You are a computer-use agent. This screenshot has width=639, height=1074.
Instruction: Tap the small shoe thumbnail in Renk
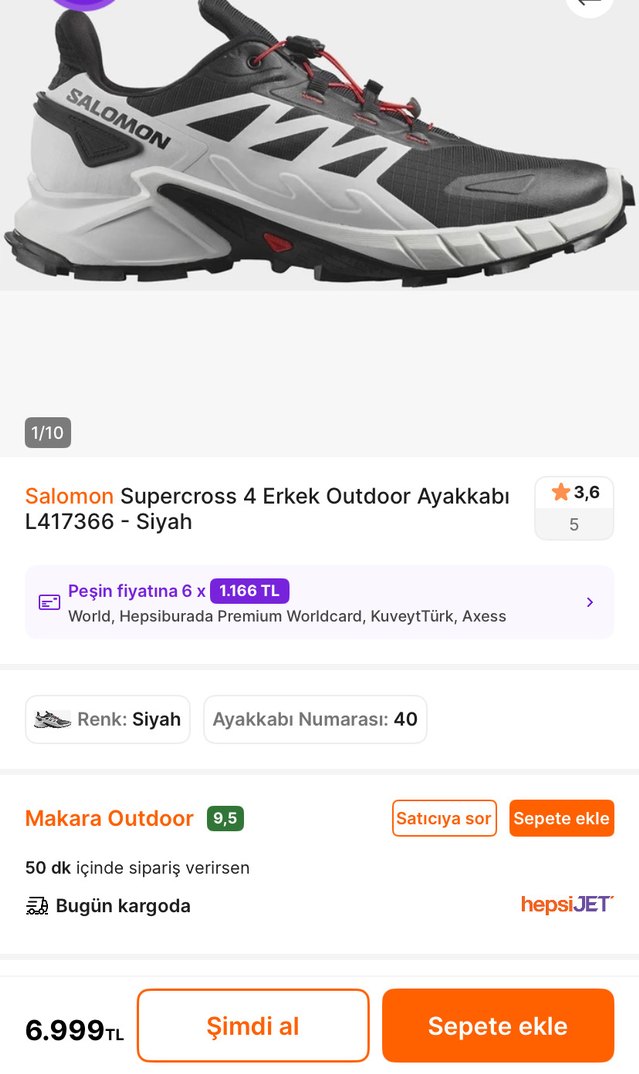(x=52, y=719)
